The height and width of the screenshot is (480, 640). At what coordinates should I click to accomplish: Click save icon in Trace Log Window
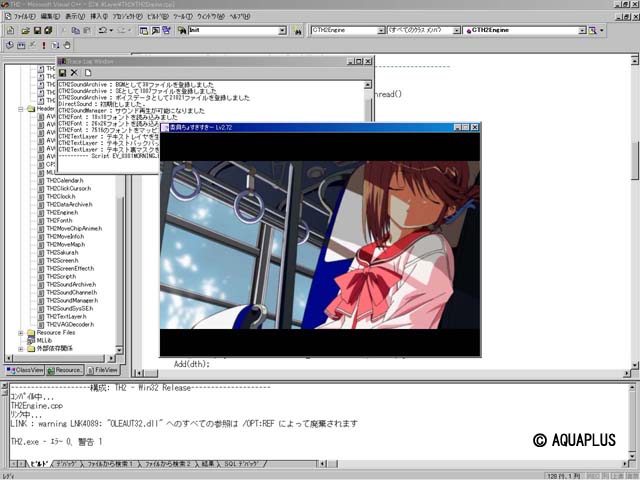(x=62, y=73)
